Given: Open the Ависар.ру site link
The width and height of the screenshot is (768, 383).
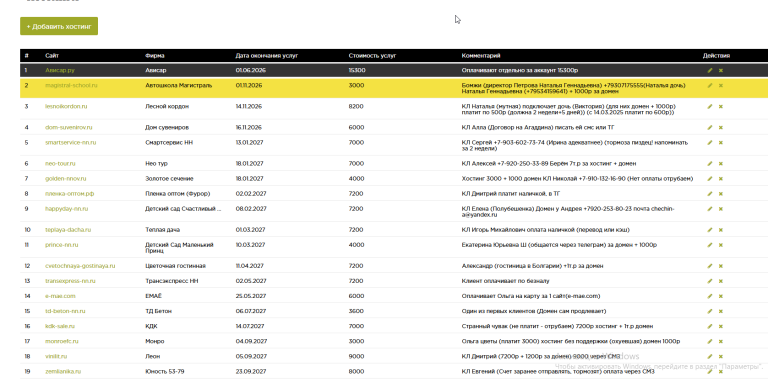Looking at the screenshot, I should (60, 71).
